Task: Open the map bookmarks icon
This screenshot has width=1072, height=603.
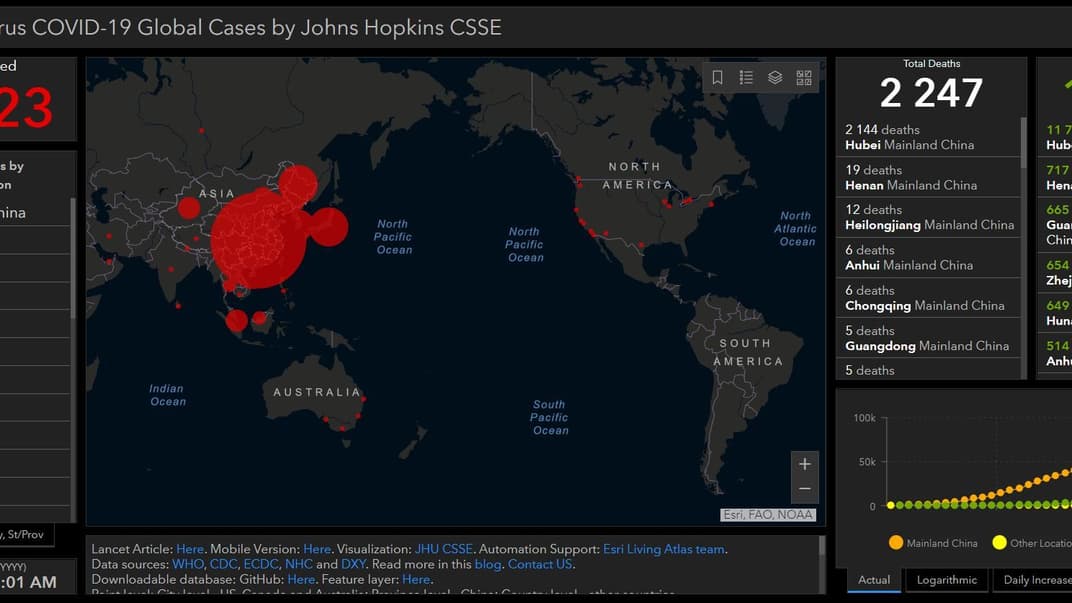Action: pos(718,78)
